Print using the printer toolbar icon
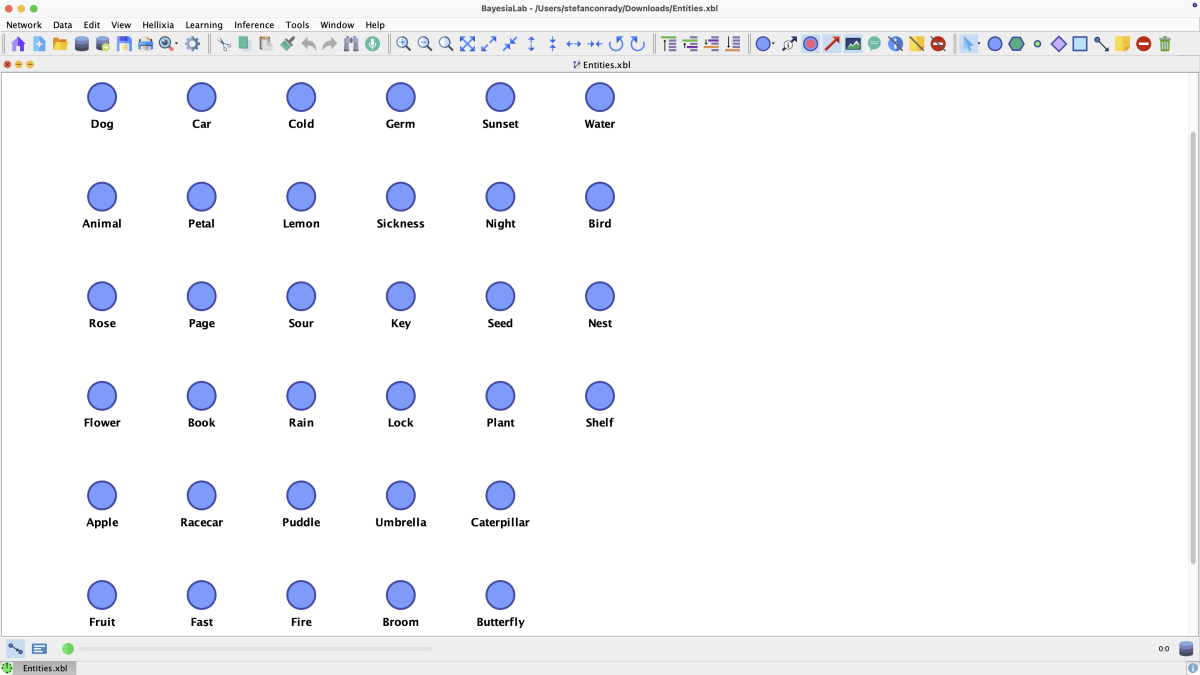1200x675 pixels. 145,44
